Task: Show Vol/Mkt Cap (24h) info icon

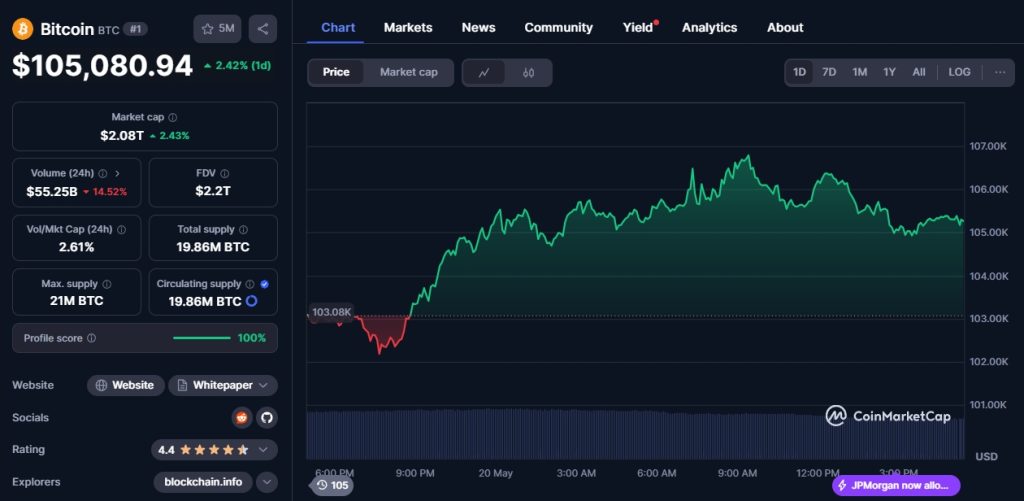Action: coord(121,230)
